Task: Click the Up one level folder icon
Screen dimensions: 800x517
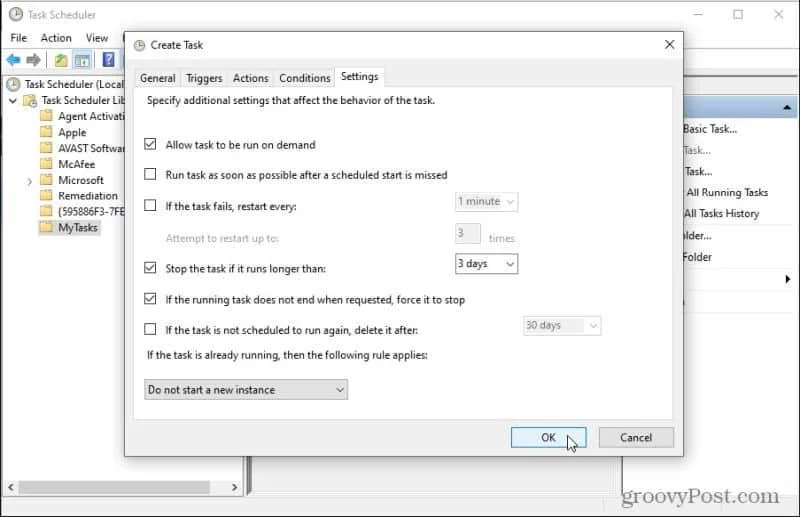Action: click(61, 60)
